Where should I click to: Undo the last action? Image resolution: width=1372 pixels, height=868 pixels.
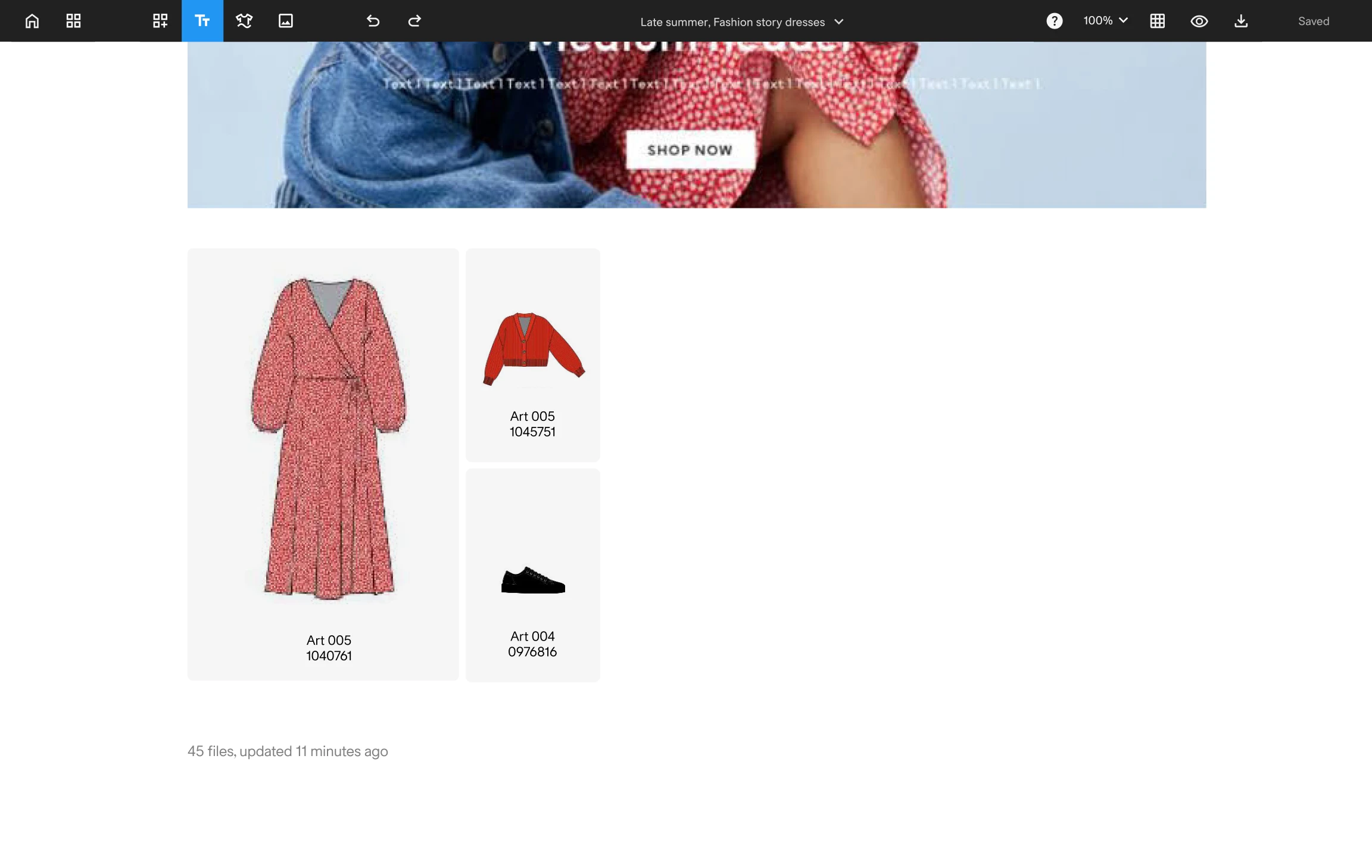[373, 21]
